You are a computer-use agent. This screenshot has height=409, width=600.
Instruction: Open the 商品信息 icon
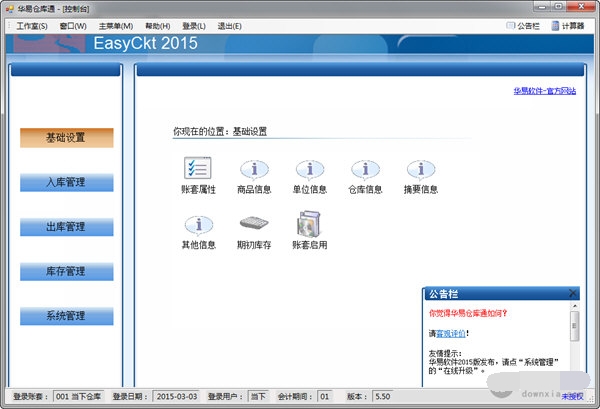[254, 171]
